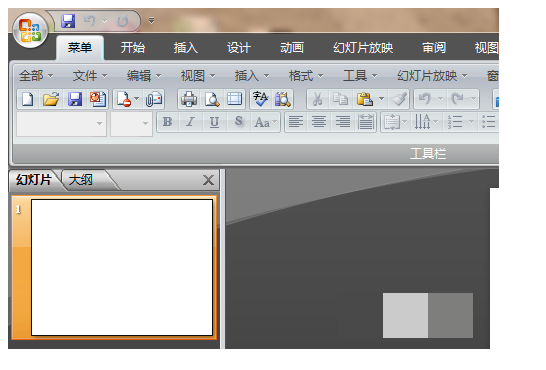Click the Save As presentation icon
Image resolution: width=546 pixels, height=370 pixels.
click(x=98, y=99)
